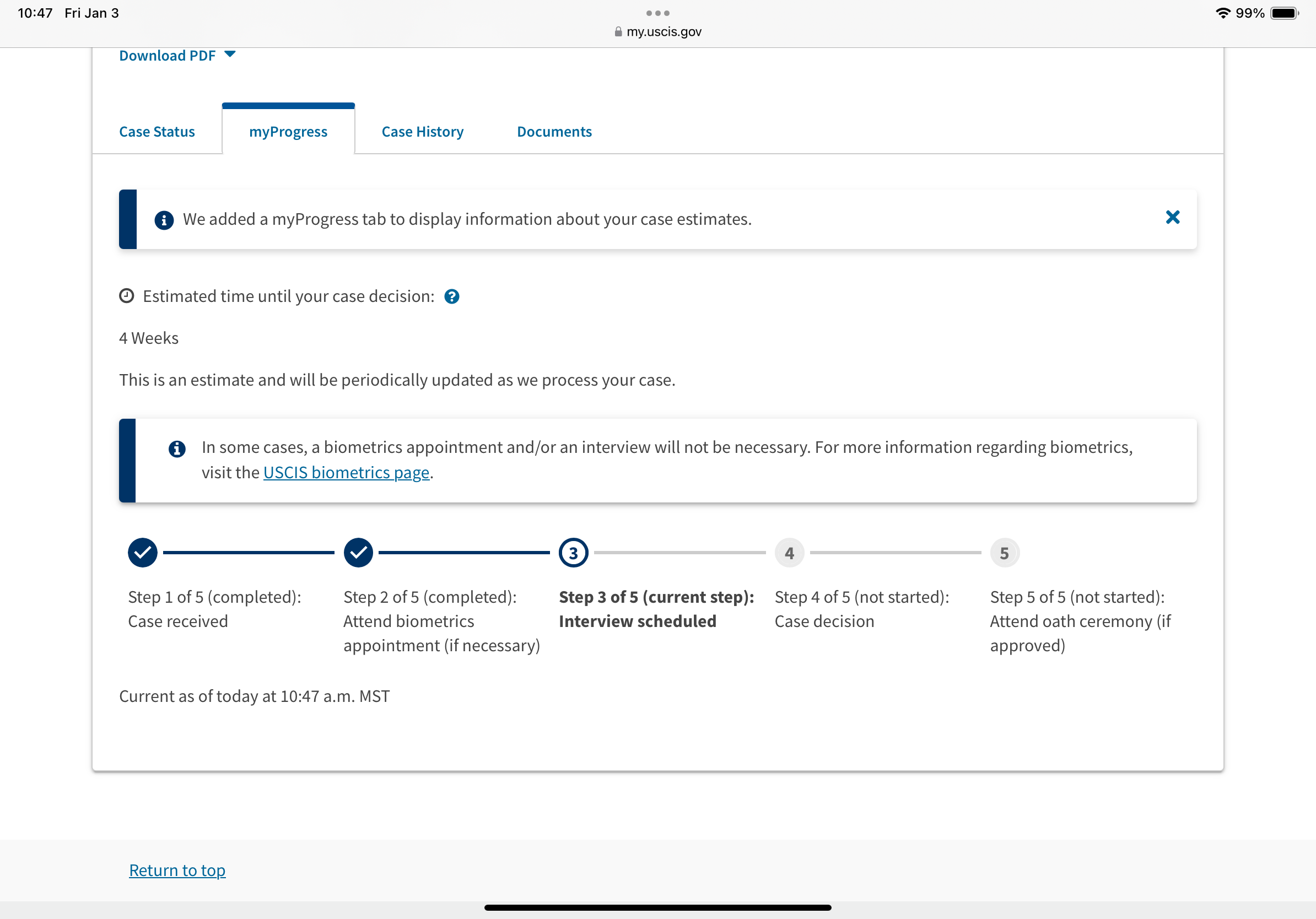This screenshot has width=1316, height=919.
Task: Click the step 4 circle marker
Action: coord(789,553)
